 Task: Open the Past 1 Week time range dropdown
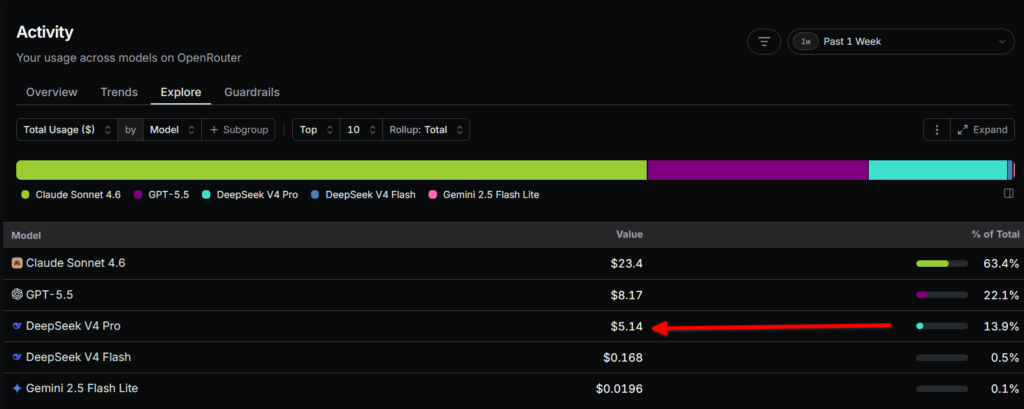pyautogui.click(x=901, y=42)
